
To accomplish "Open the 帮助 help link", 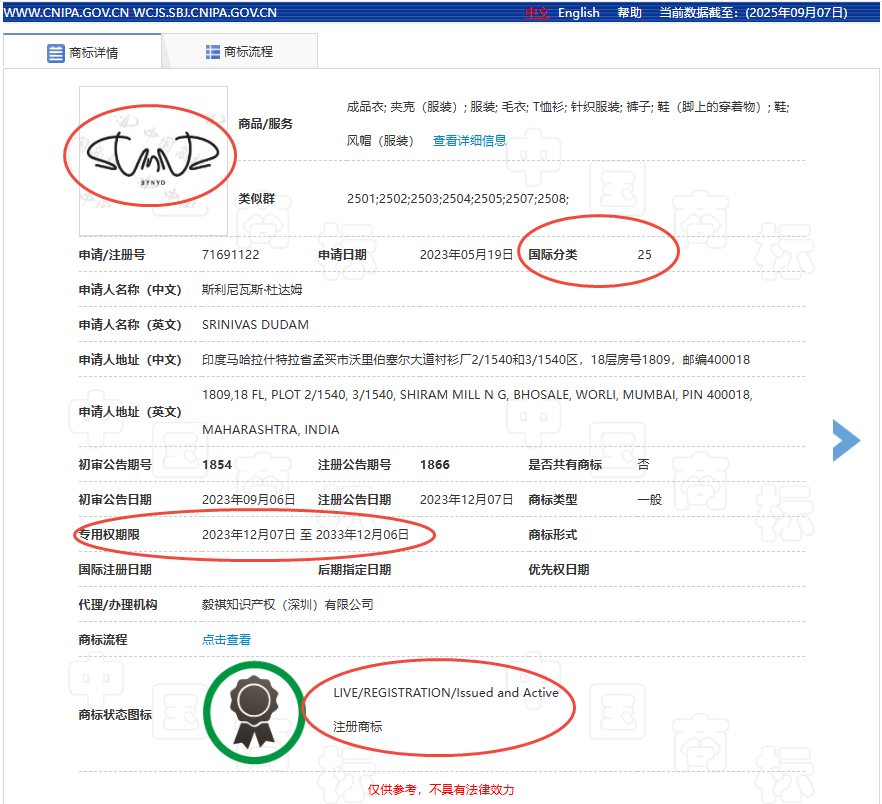I will click(629, 12).
